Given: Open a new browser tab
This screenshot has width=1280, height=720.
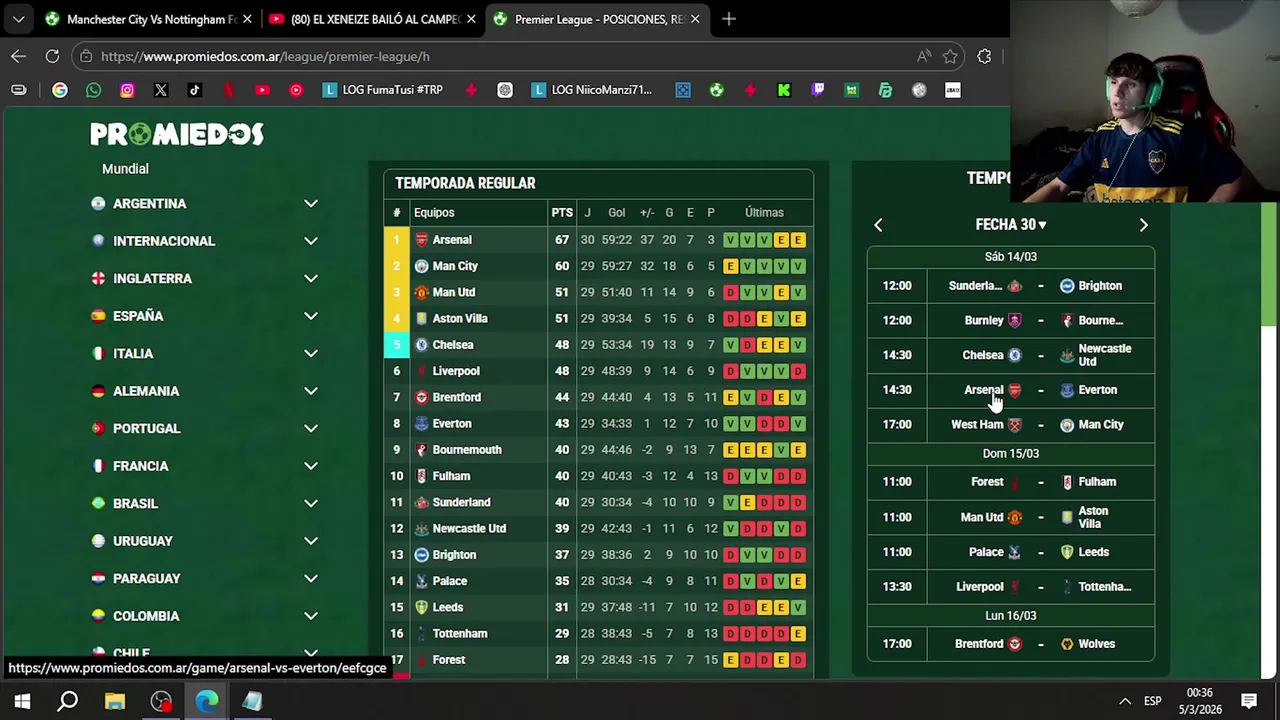Looking at the screenshot, I should (x=729, y=19).
